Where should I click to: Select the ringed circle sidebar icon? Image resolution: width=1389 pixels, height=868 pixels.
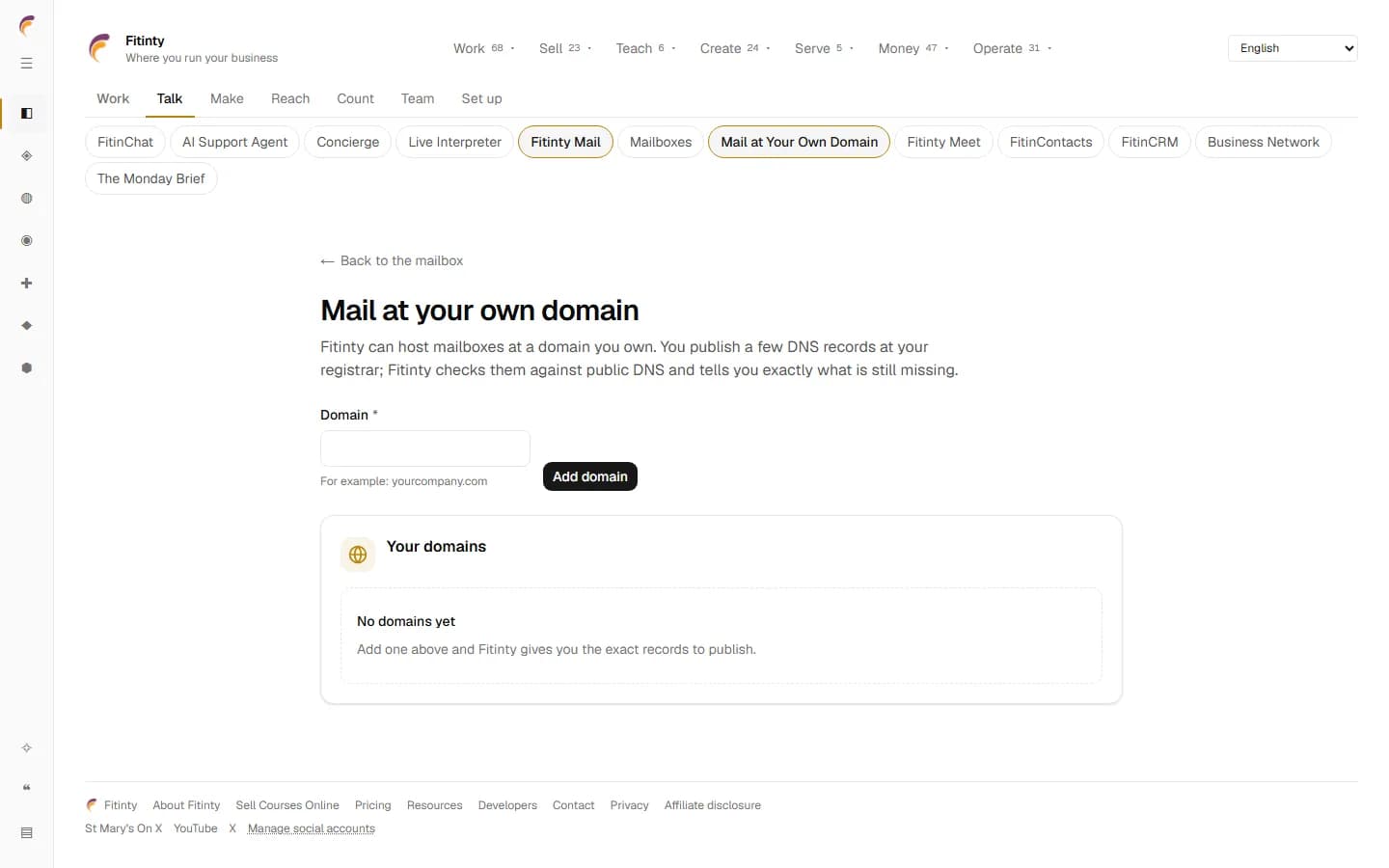27,241
